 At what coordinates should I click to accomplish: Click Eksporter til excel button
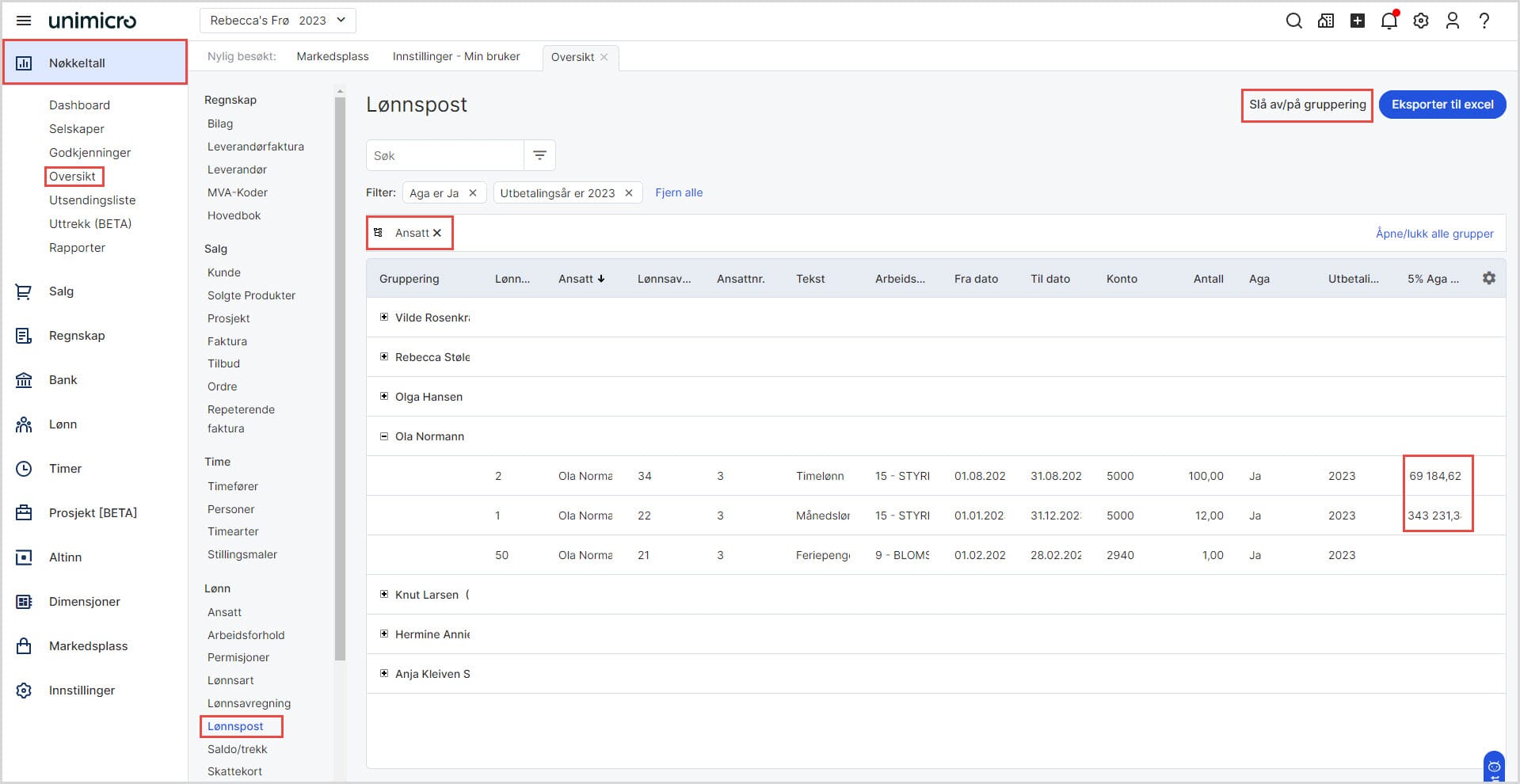[1442, 105]
